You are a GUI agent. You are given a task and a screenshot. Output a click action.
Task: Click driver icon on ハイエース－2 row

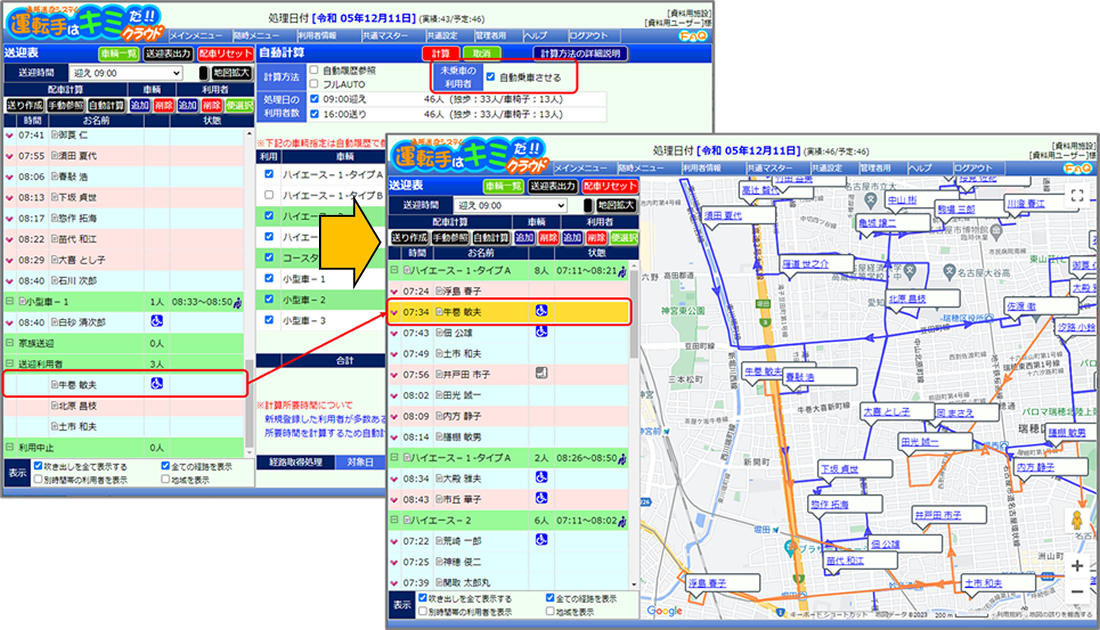point(622,521)
